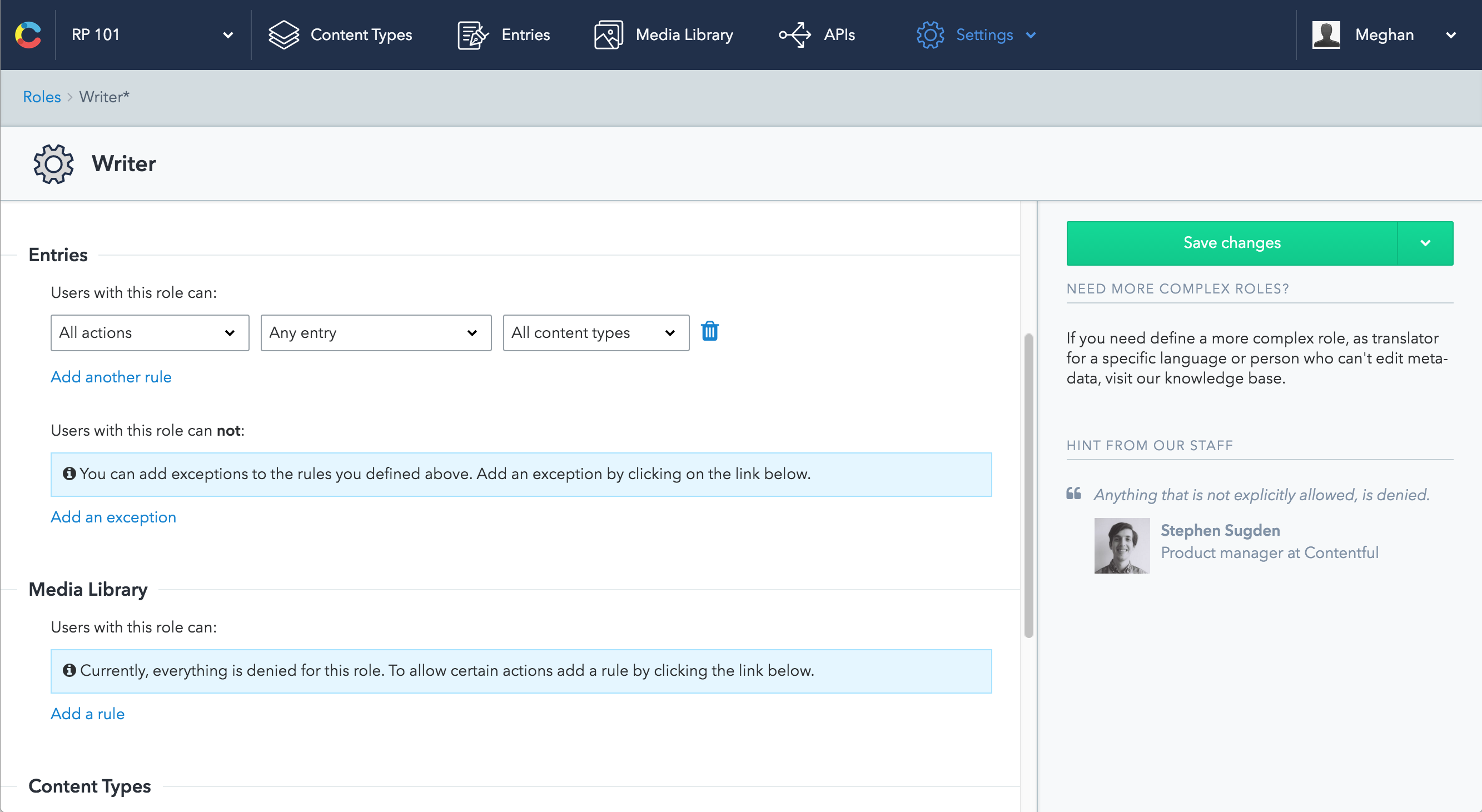Open the All actions dropdown

(x=150, y=332)
